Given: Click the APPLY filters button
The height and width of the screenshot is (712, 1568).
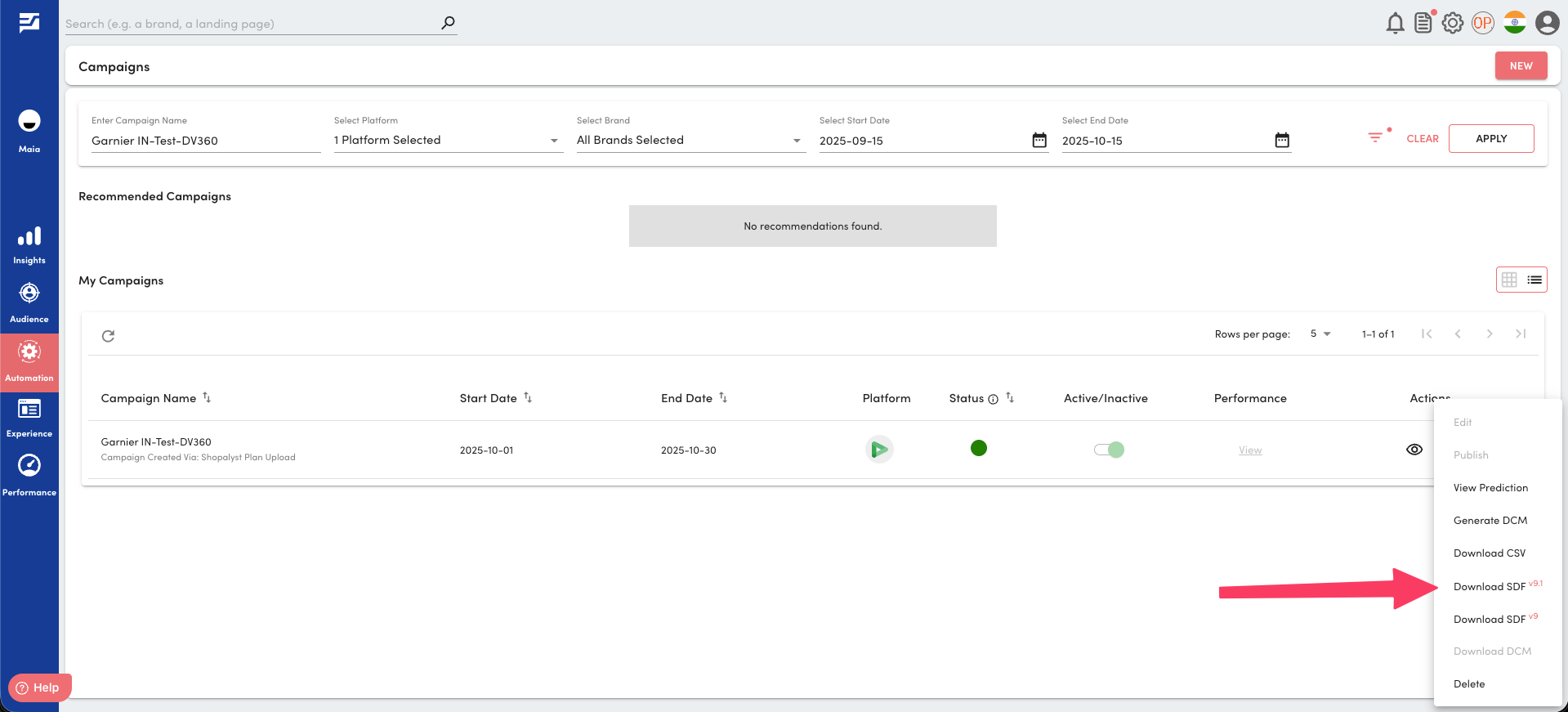Looking at the screenshot, I should click(x=1491, y=138).
